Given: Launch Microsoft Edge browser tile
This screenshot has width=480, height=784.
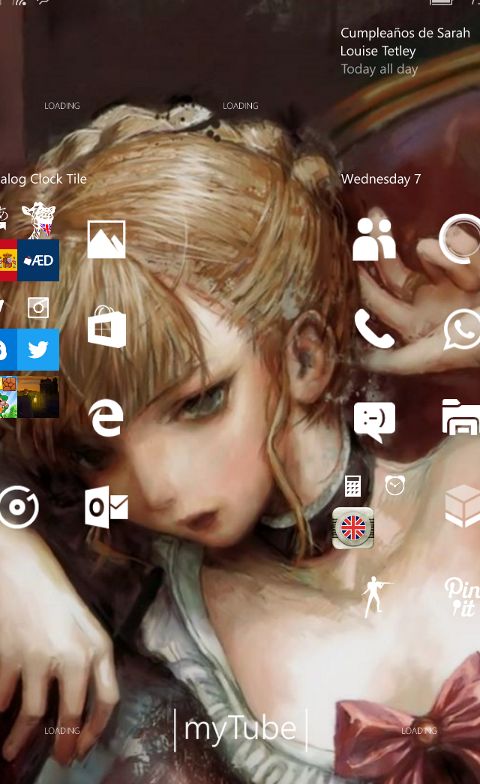Looking at the screenshot, I should (106, 418).
